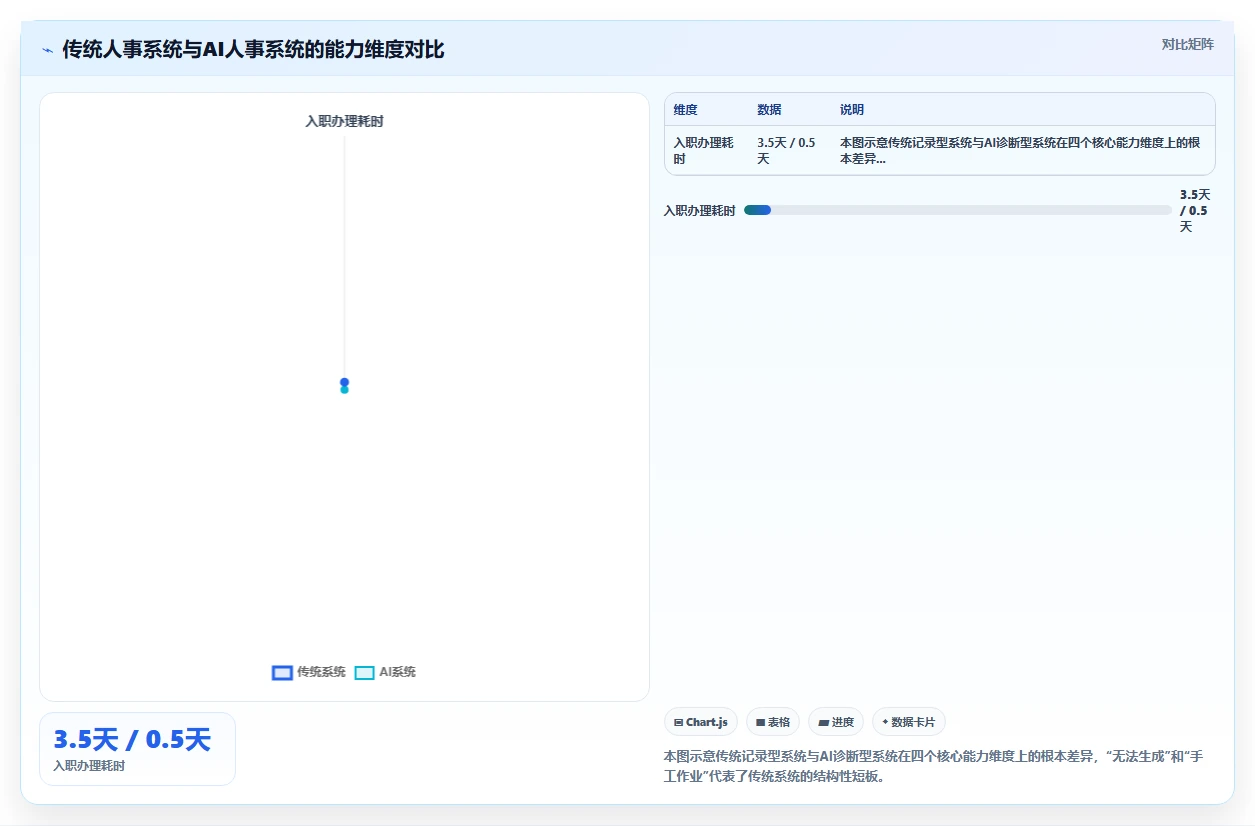
Task: Select the 入职办理耗时 table row cell
Action: pos(706,150)
